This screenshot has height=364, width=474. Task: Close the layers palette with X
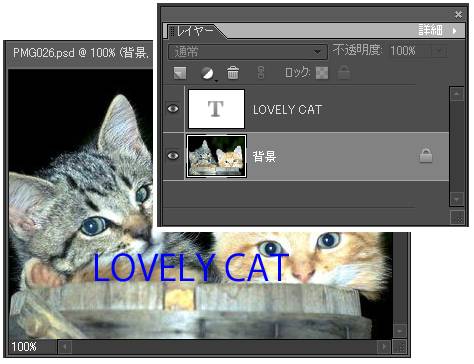tap(459, 14)
